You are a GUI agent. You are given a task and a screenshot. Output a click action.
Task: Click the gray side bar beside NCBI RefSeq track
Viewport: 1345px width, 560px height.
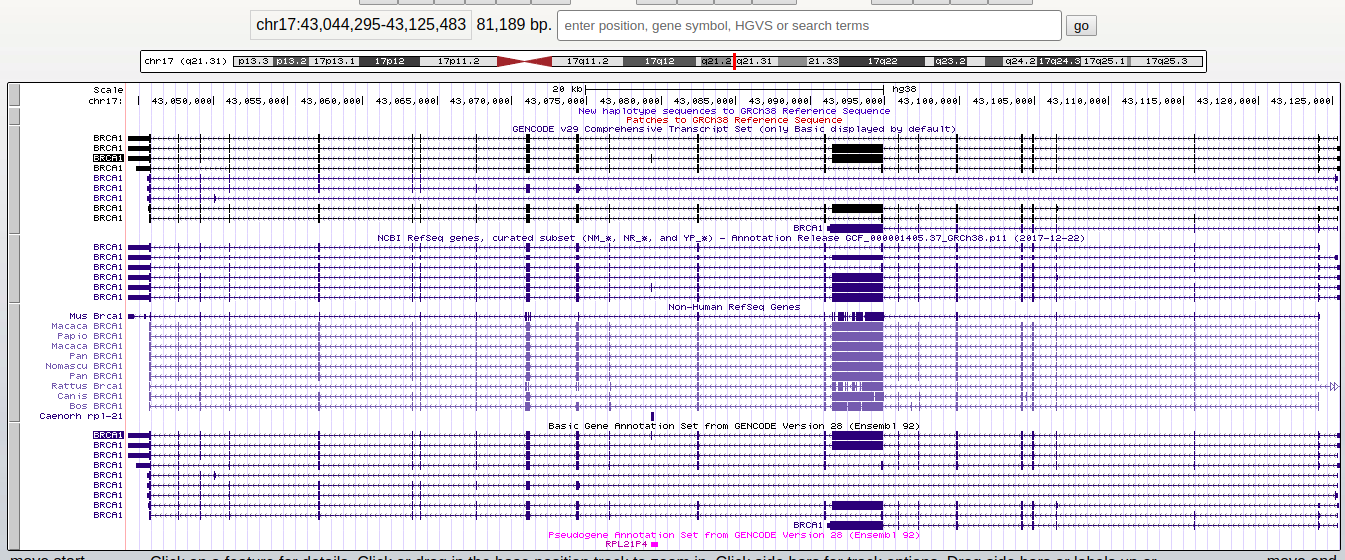[x=14, y=268]
